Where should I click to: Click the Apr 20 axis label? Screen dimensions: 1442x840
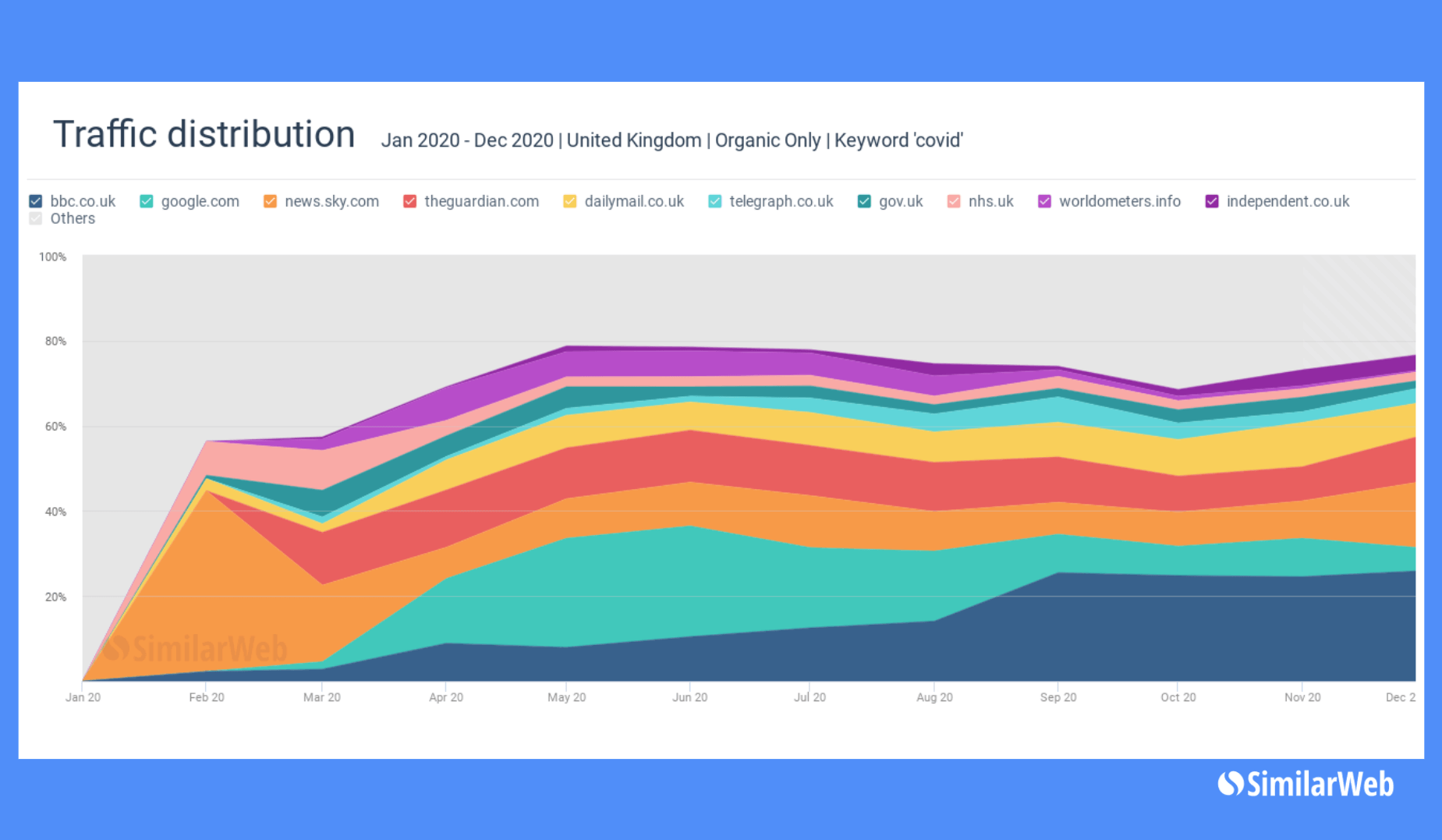click(x=446, y=697)
